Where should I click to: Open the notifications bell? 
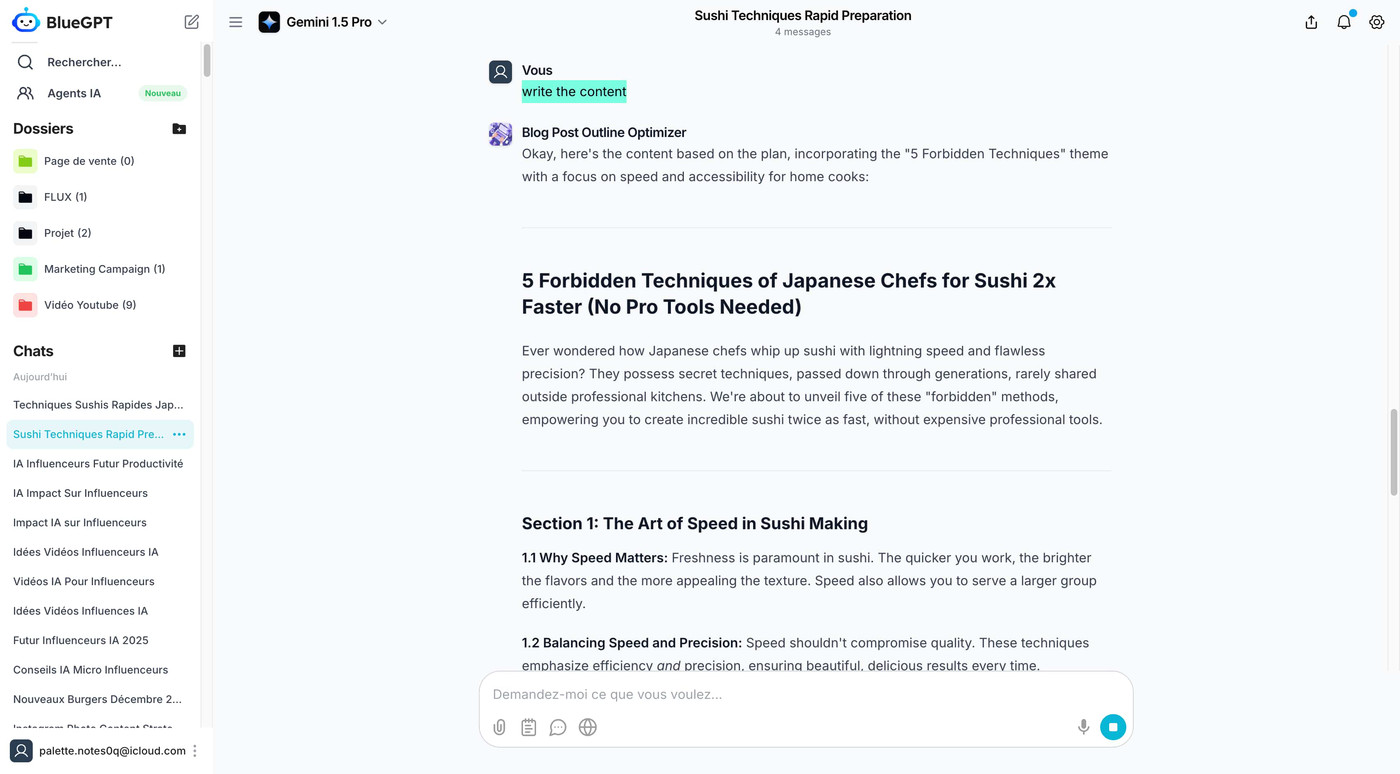tap(1344, 22)
